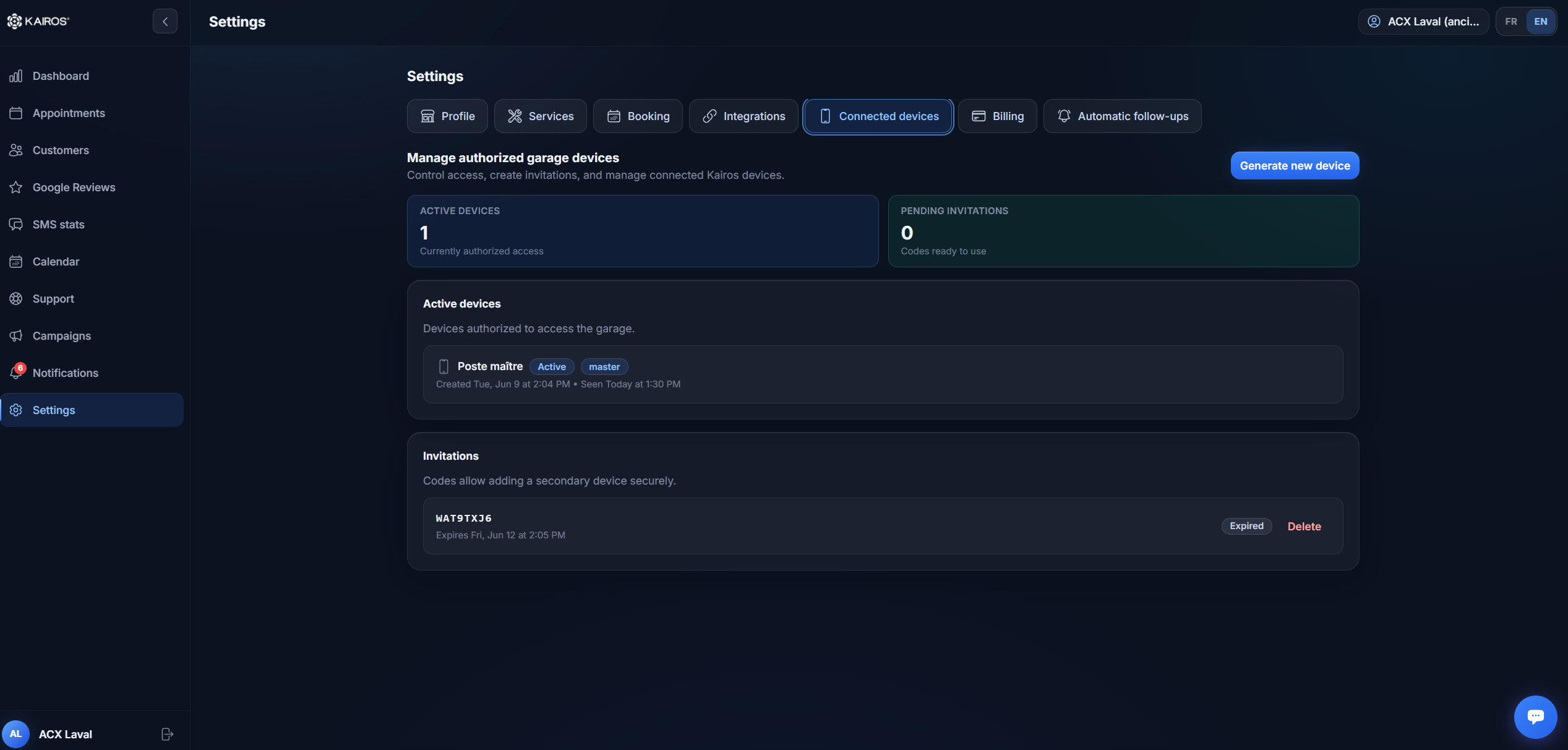Collapse the sidebar with the chevron button
The width and height of the screenshot is (1568, 750).
tap(165, 21)
